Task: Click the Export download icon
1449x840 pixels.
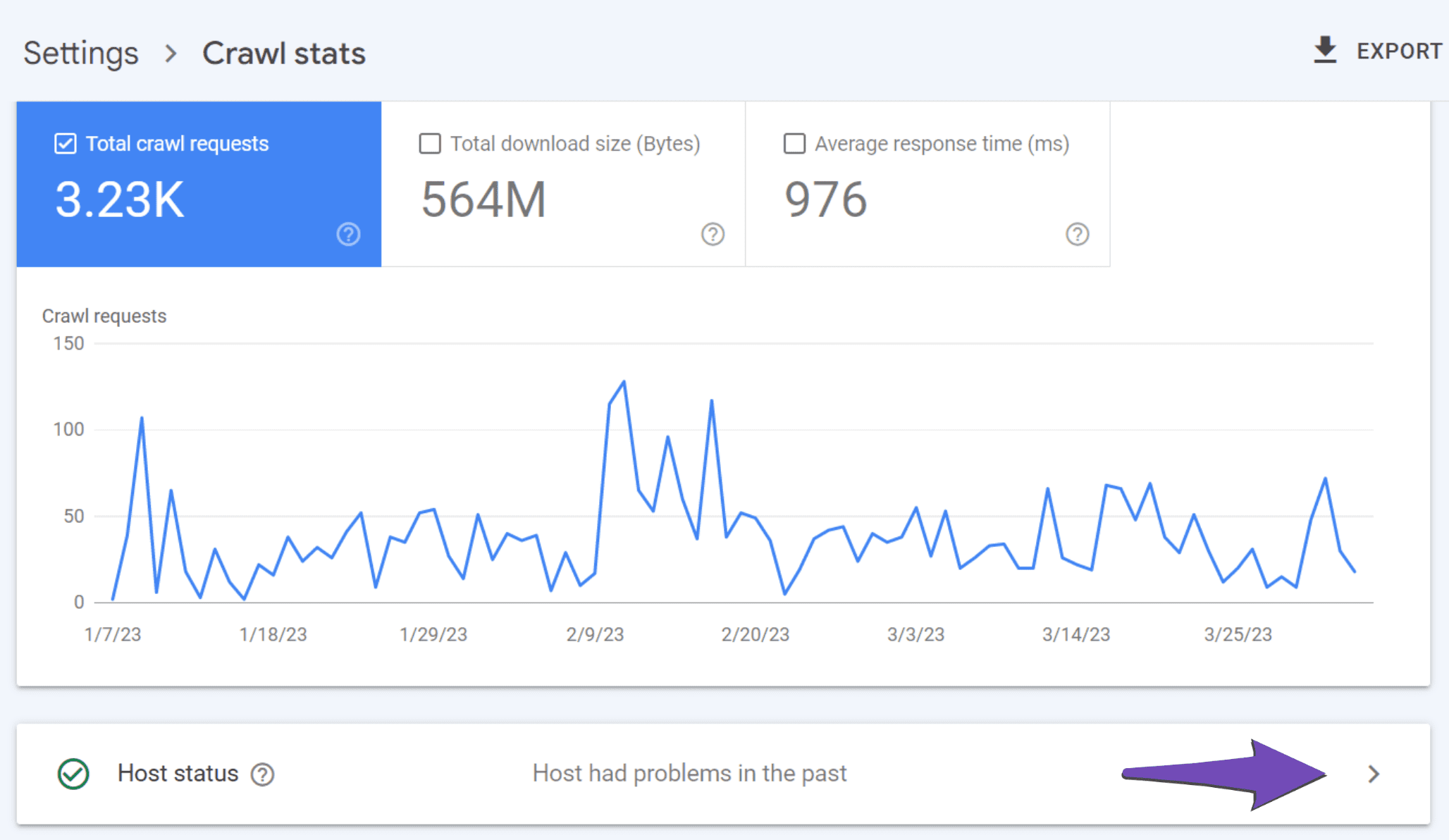Action: click(x=1325, y=51)
